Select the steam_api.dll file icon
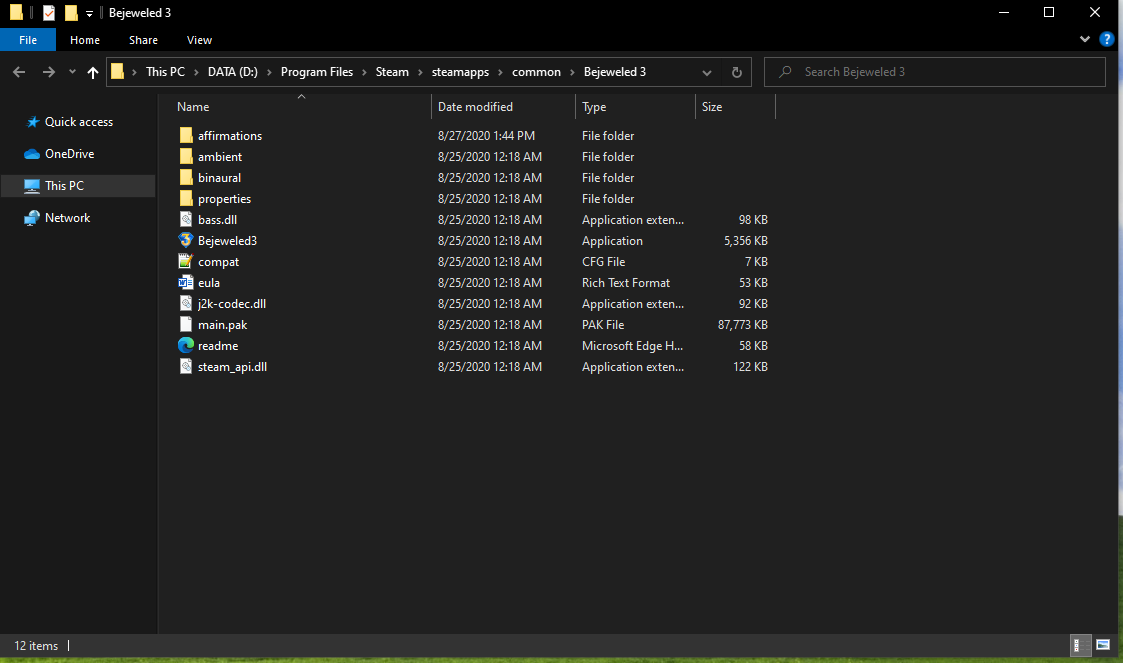The height and width of the screenshot is (663, 1123). pos(185,367)
